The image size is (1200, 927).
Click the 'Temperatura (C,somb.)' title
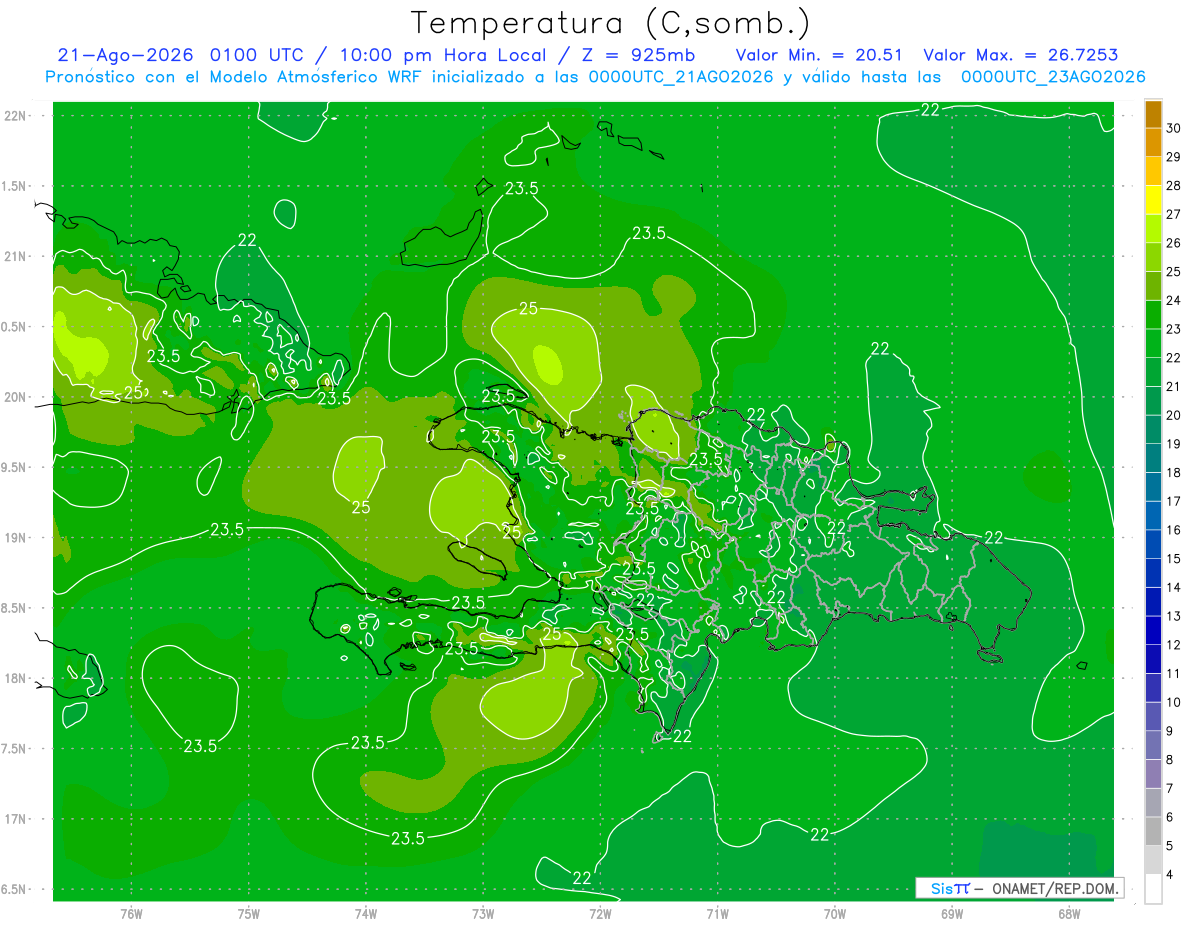click(x=610, y=24)
